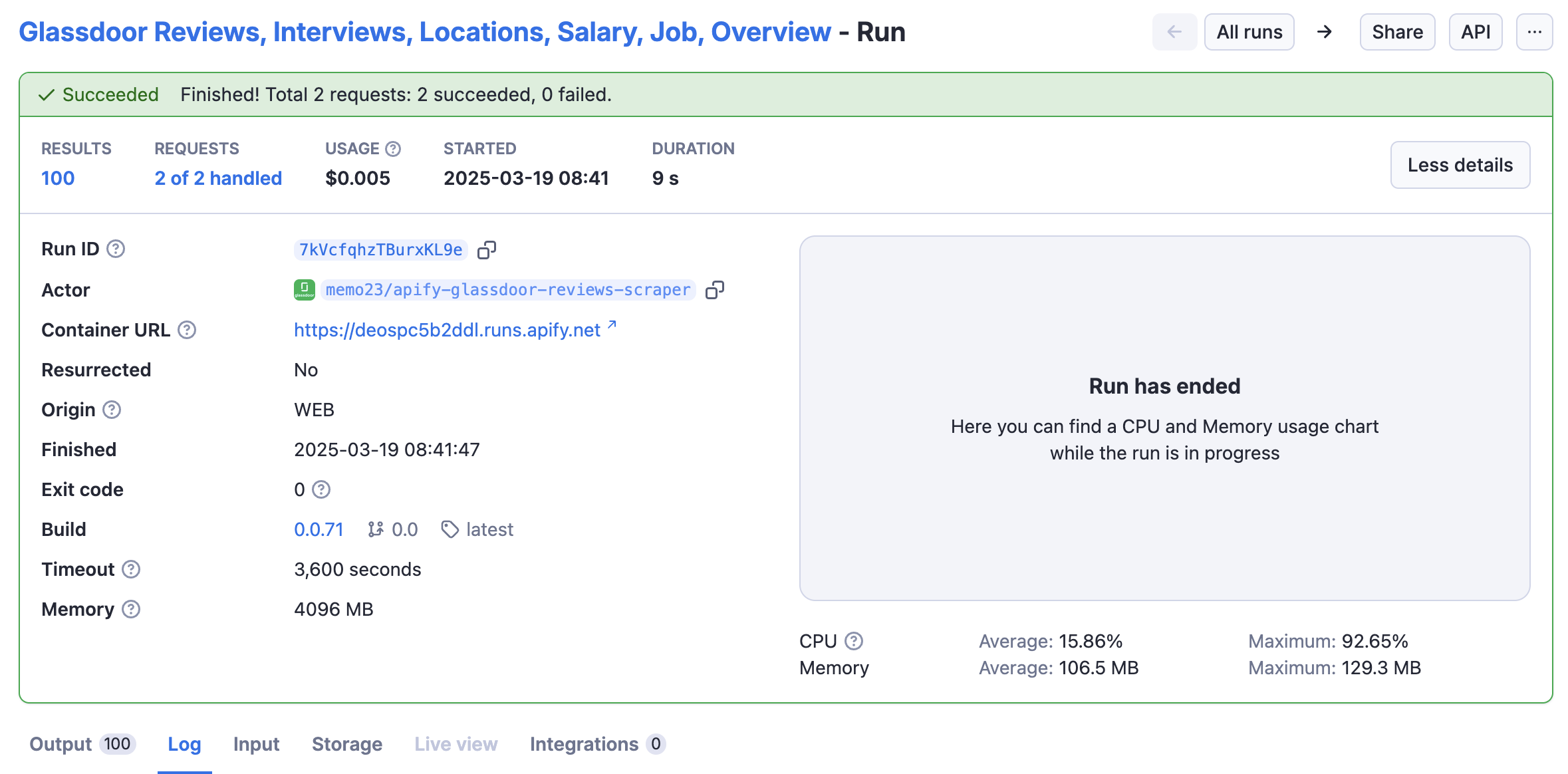1568x774 pixels.
Task: Click the Exit code help icon
Action: pyautogui.click(x=321, y=490)
